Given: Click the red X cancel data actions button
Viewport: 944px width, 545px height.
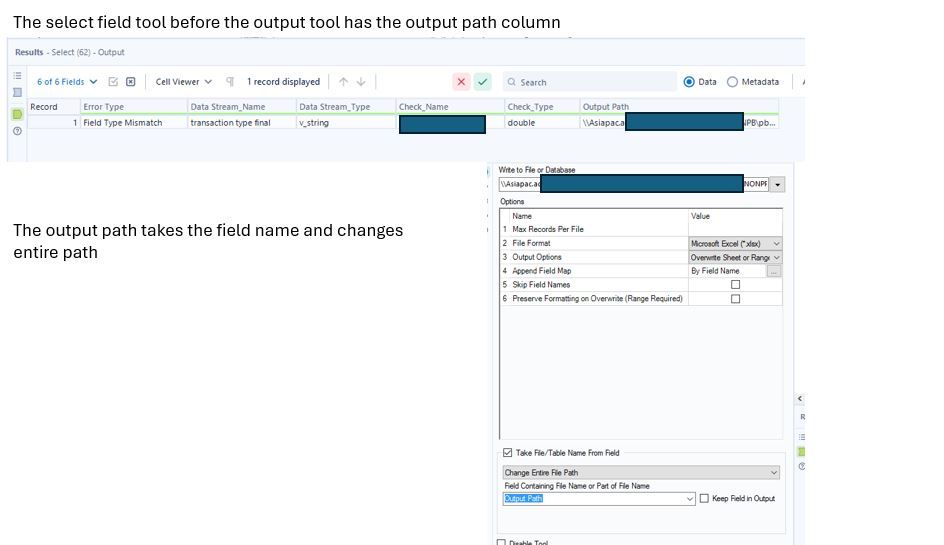Looking at the screenshot, I should [x=461, y=82].
